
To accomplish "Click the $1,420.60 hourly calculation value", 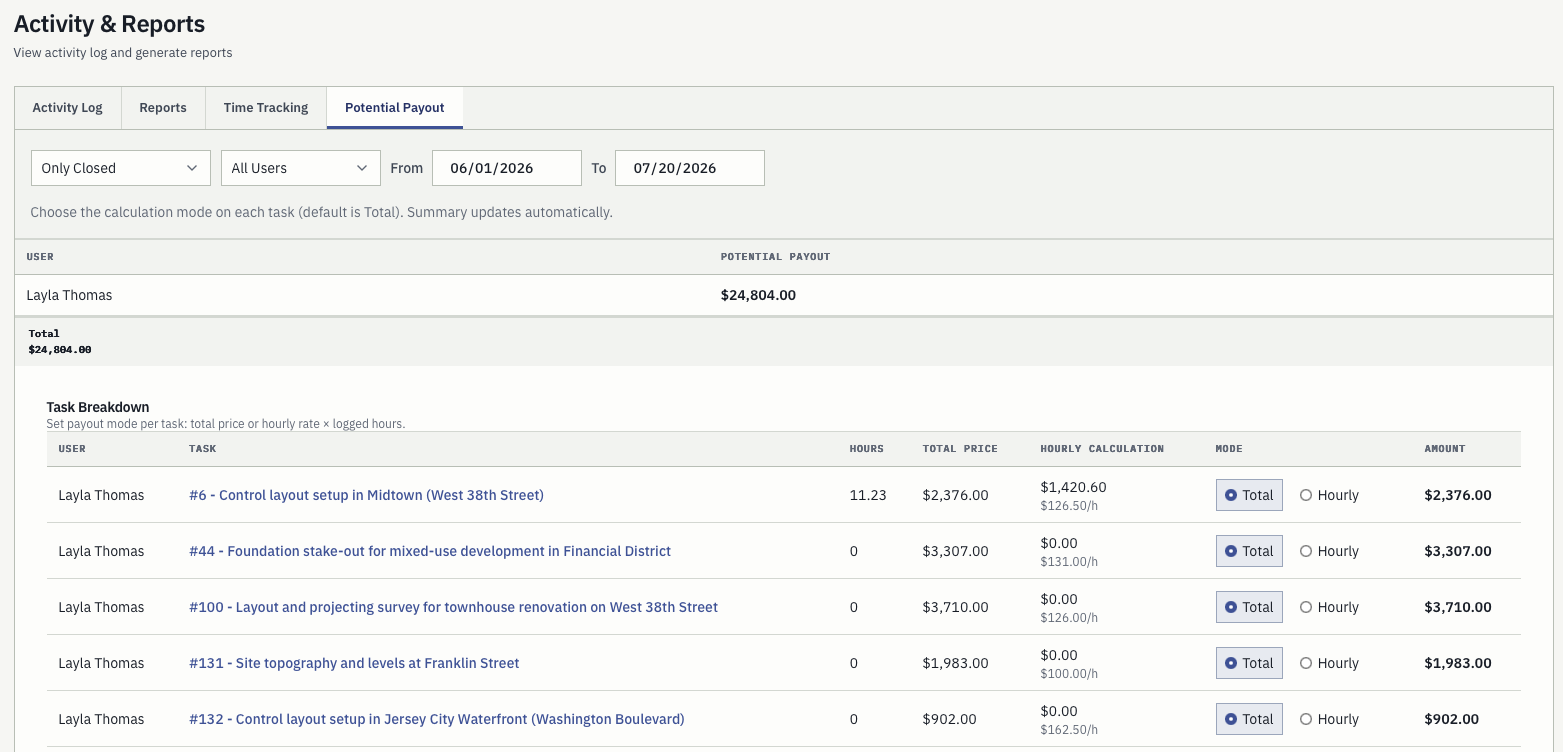I will (1073, 487).
